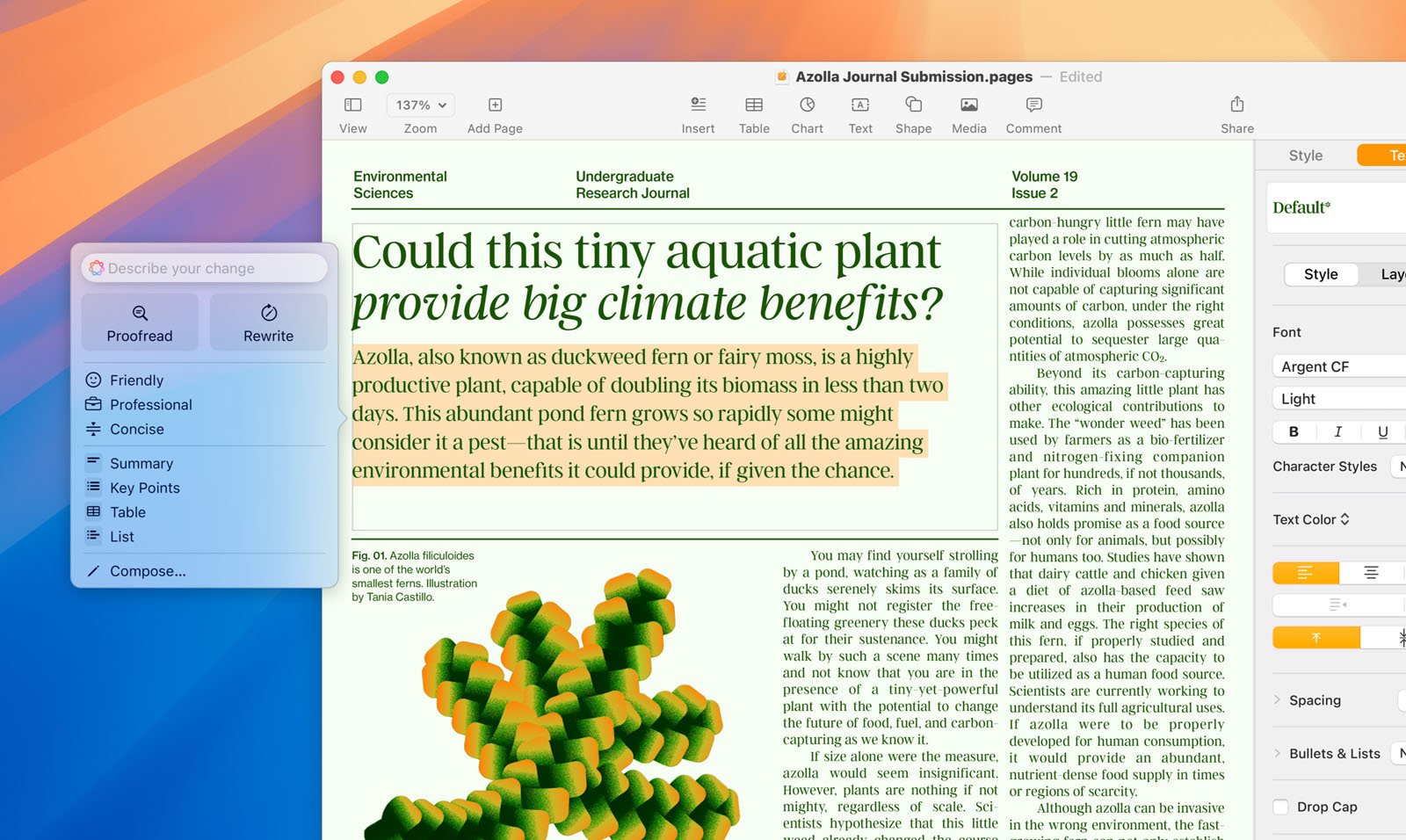
Task: Open the Insert toolbar menu
Action: click(698, 105)
